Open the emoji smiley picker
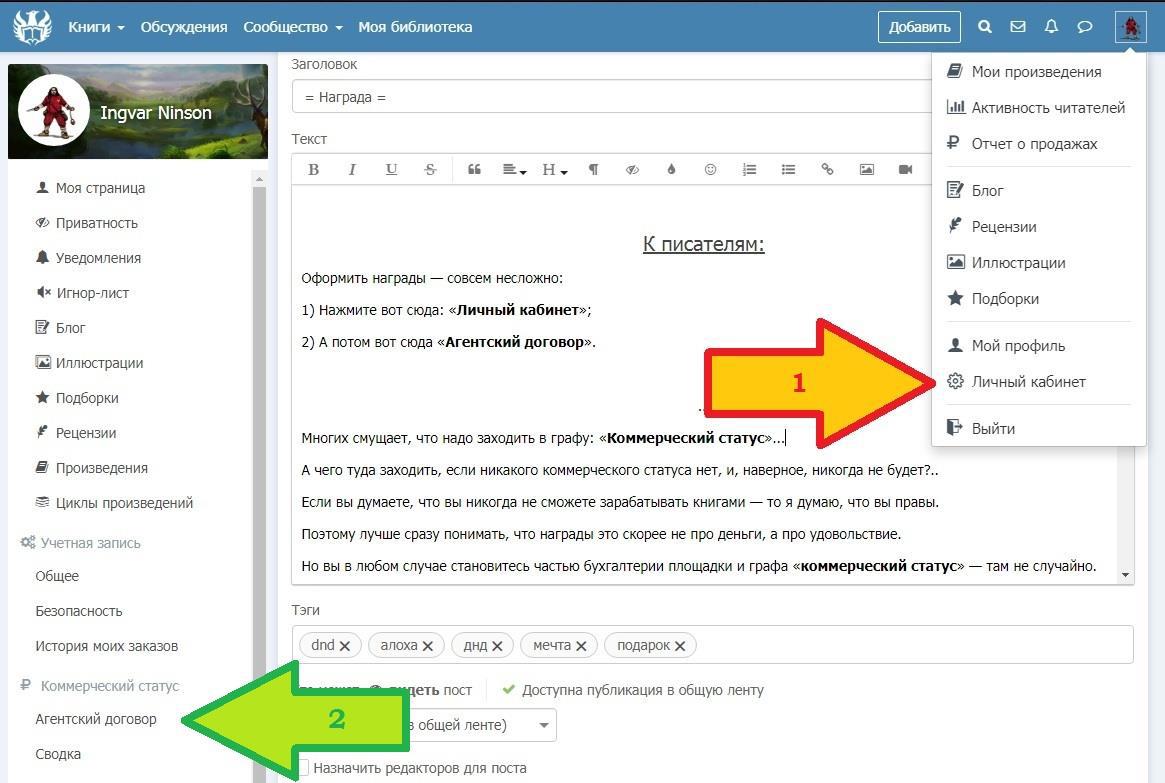Image resolution: width=1165 pixels, height=783 pixels. [x=710, y=170]
